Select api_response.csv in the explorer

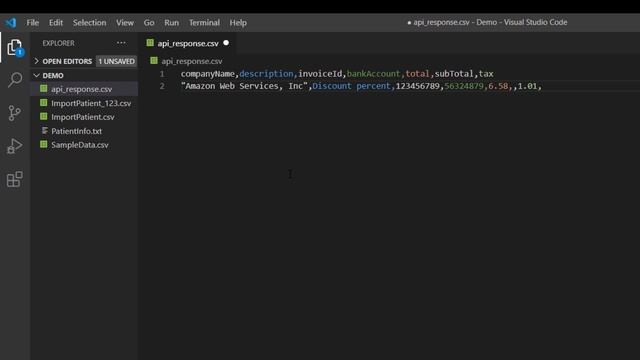click(x=84, y=89)
